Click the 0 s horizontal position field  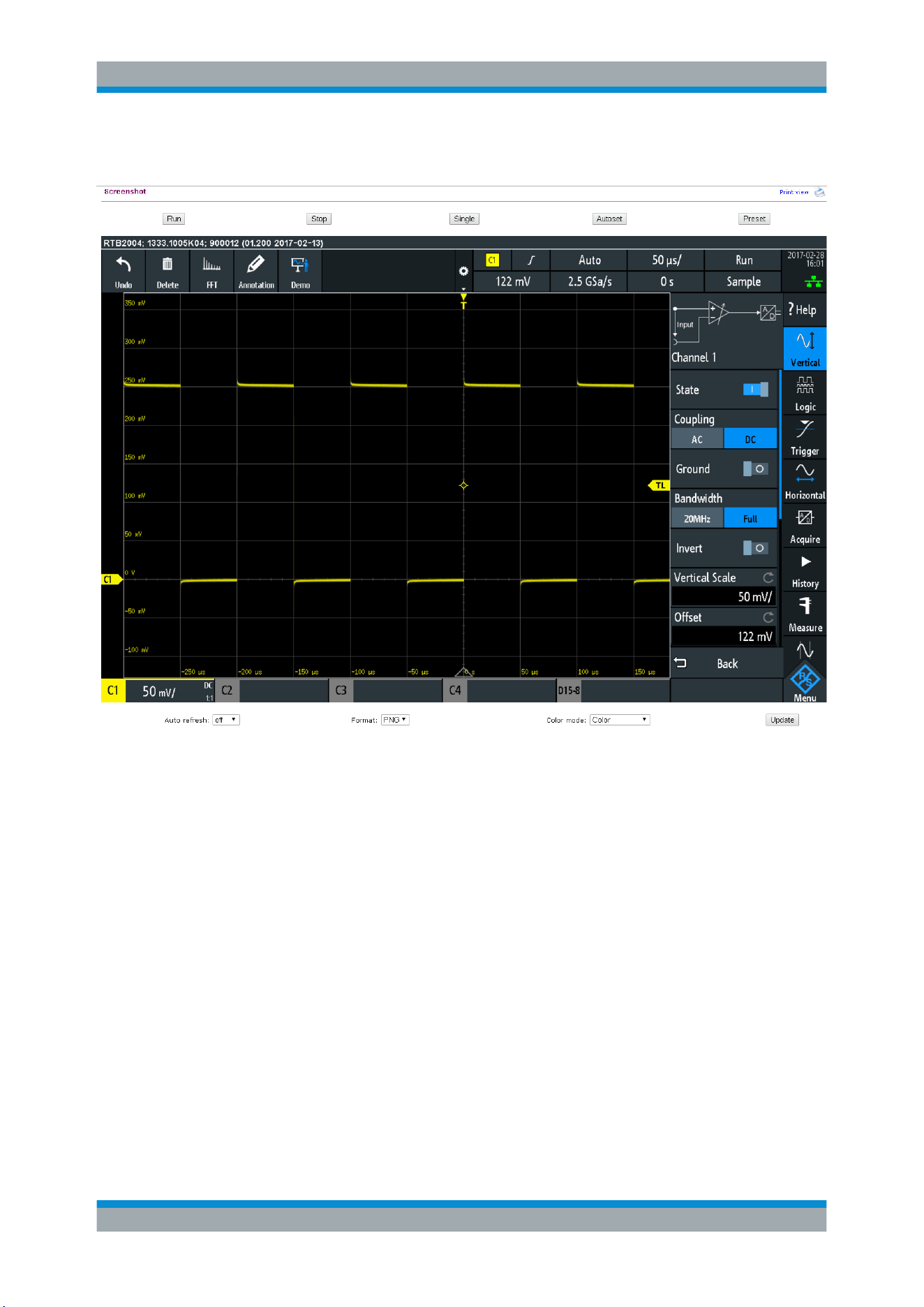pos(666,281)
